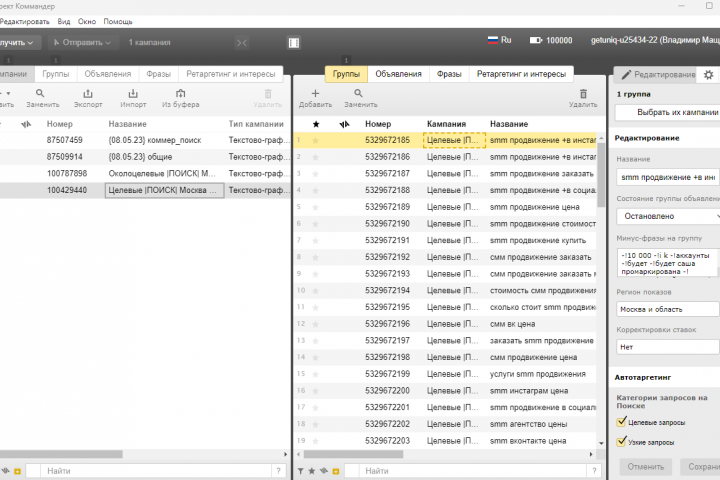Uncheck the 'Целевые запросы' checkbox

622,422
